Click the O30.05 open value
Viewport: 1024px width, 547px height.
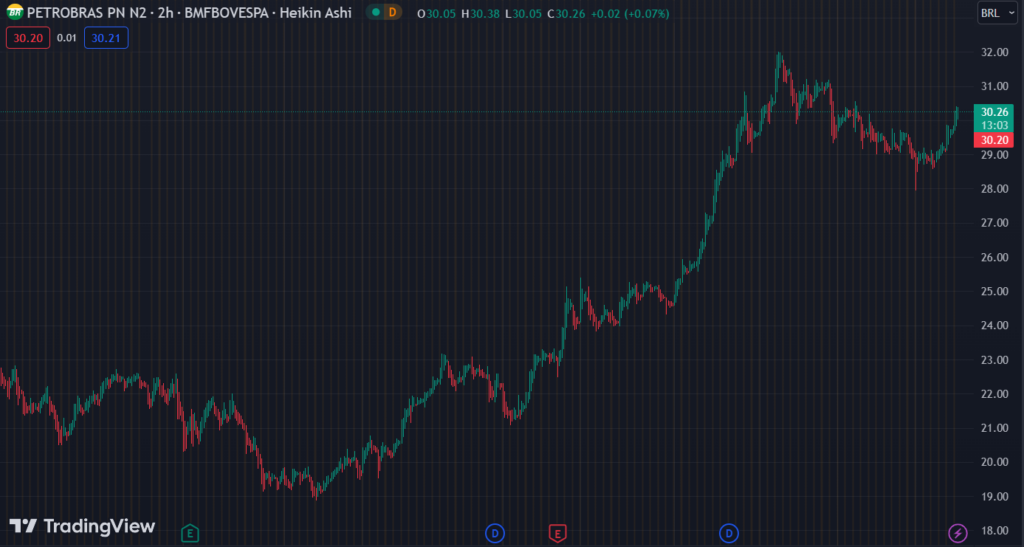pyautogui.click(x=436, y=14)
